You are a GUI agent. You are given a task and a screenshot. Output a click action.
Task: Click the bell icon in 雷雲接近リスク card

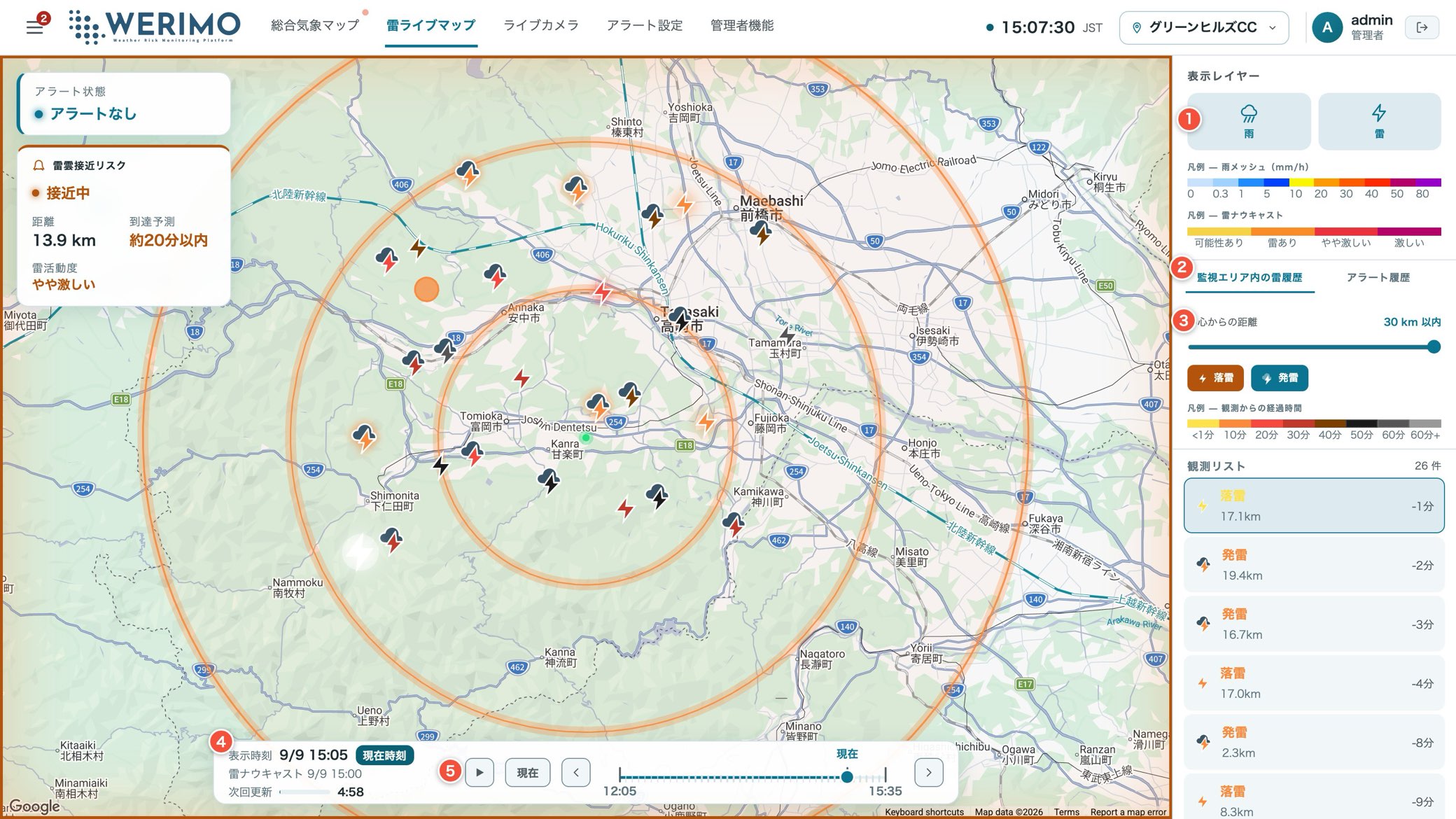pyautogui.click(x=39, y=165)
